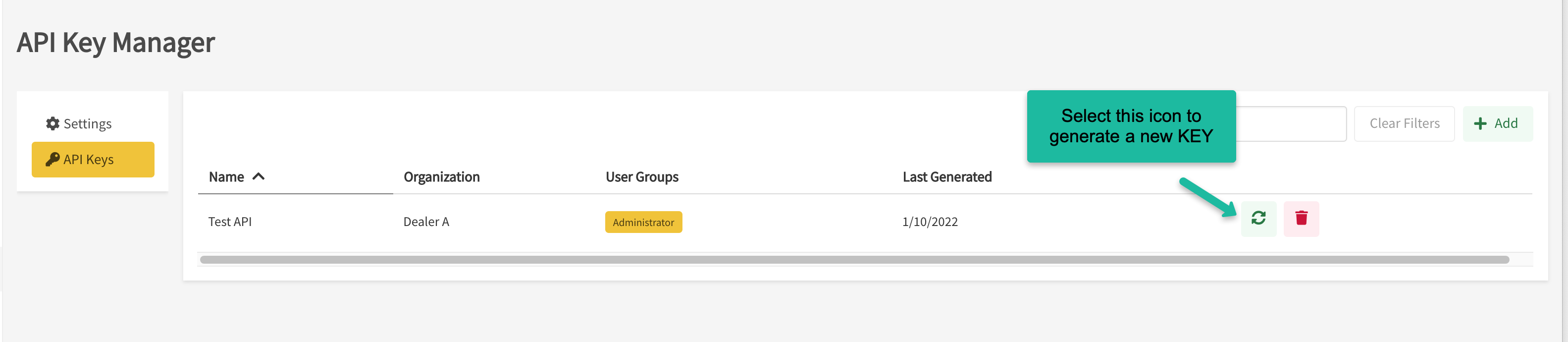This screenshot has height=342, width=1568.
Task: Click the regenerate key refresh icon
Action: click(1258, 218)
